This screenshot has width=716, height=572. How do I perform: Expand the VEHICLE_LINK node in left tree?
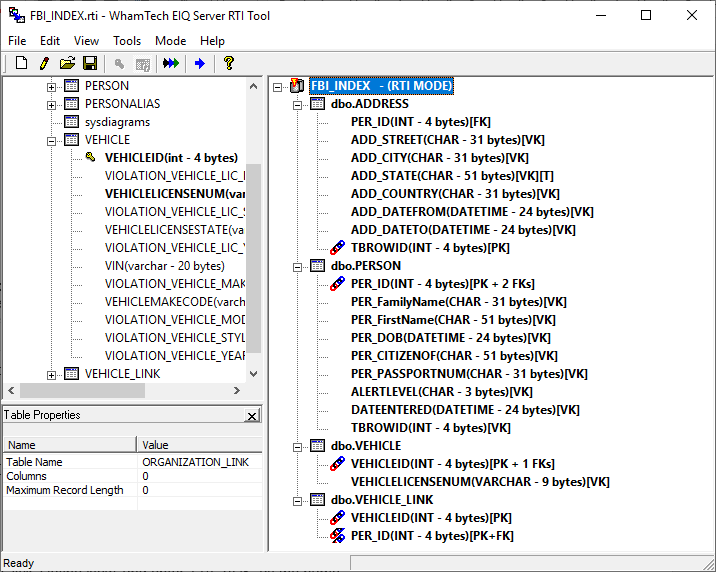[x=52, y=375]
